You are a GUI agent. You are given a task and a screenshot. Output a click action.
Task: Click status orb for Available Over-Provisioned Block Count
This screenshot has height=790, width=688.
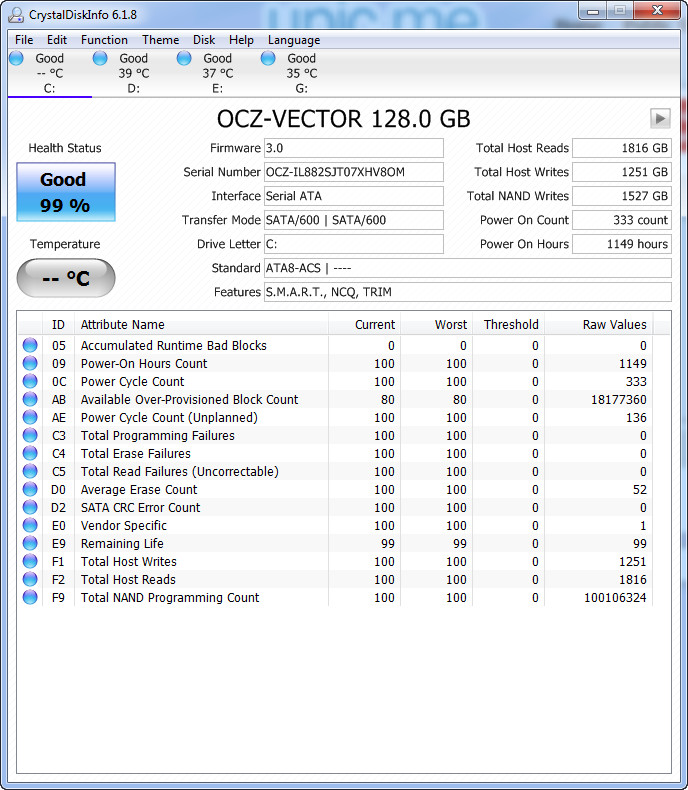pyautogui.click(x=30, y=399)
